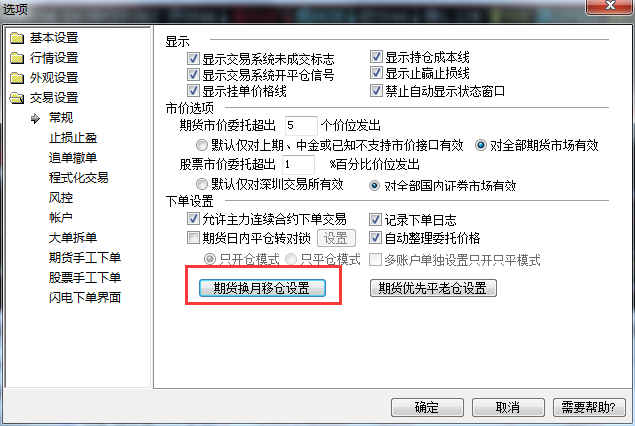The height and width of the screenshot is (426, 635).
Task: Confirm with the 确定 button
Action: (x=427, y=407)
